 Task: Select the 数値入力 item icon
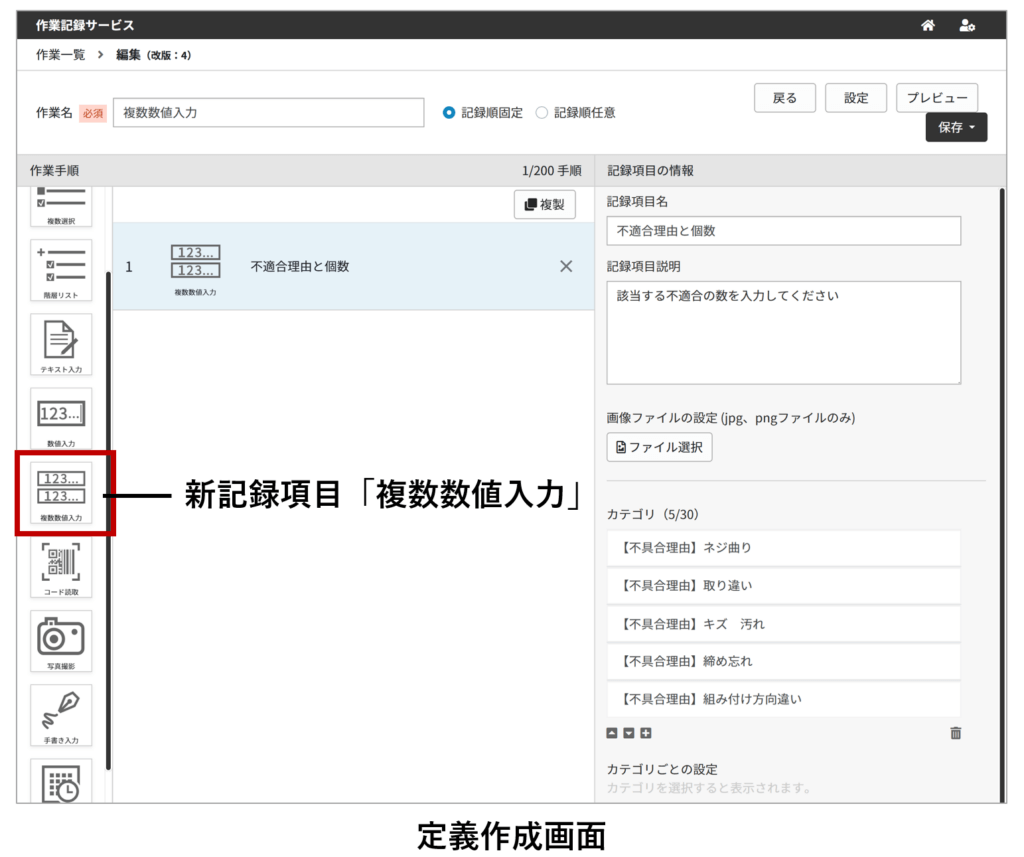point(61,418)
